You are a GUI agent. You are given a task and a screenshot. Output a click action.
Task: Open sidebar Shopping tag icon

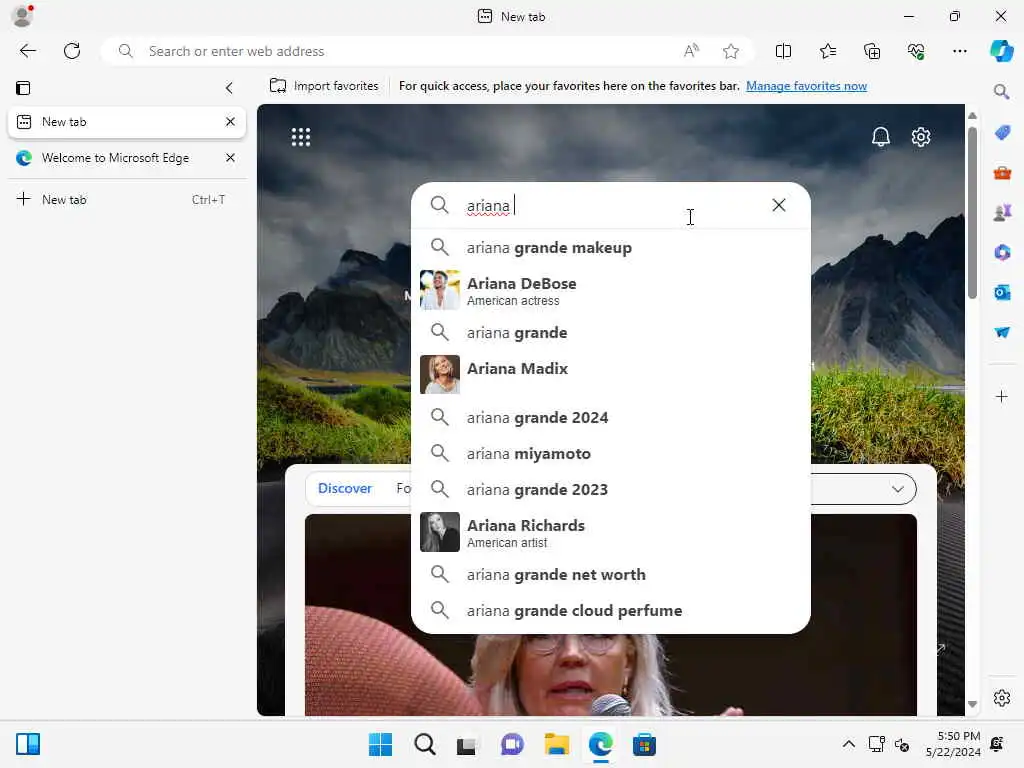pos(1002,133)
